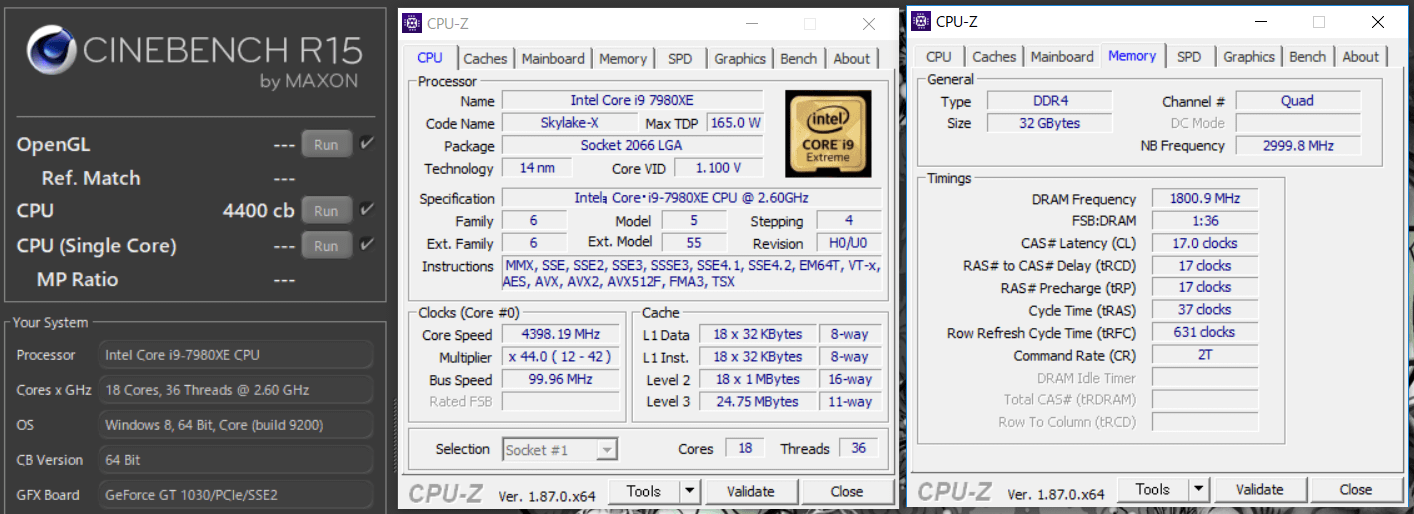Switch to the CPU tab in the right CPU-Z window
The image size is (1414, 514).
939,57
